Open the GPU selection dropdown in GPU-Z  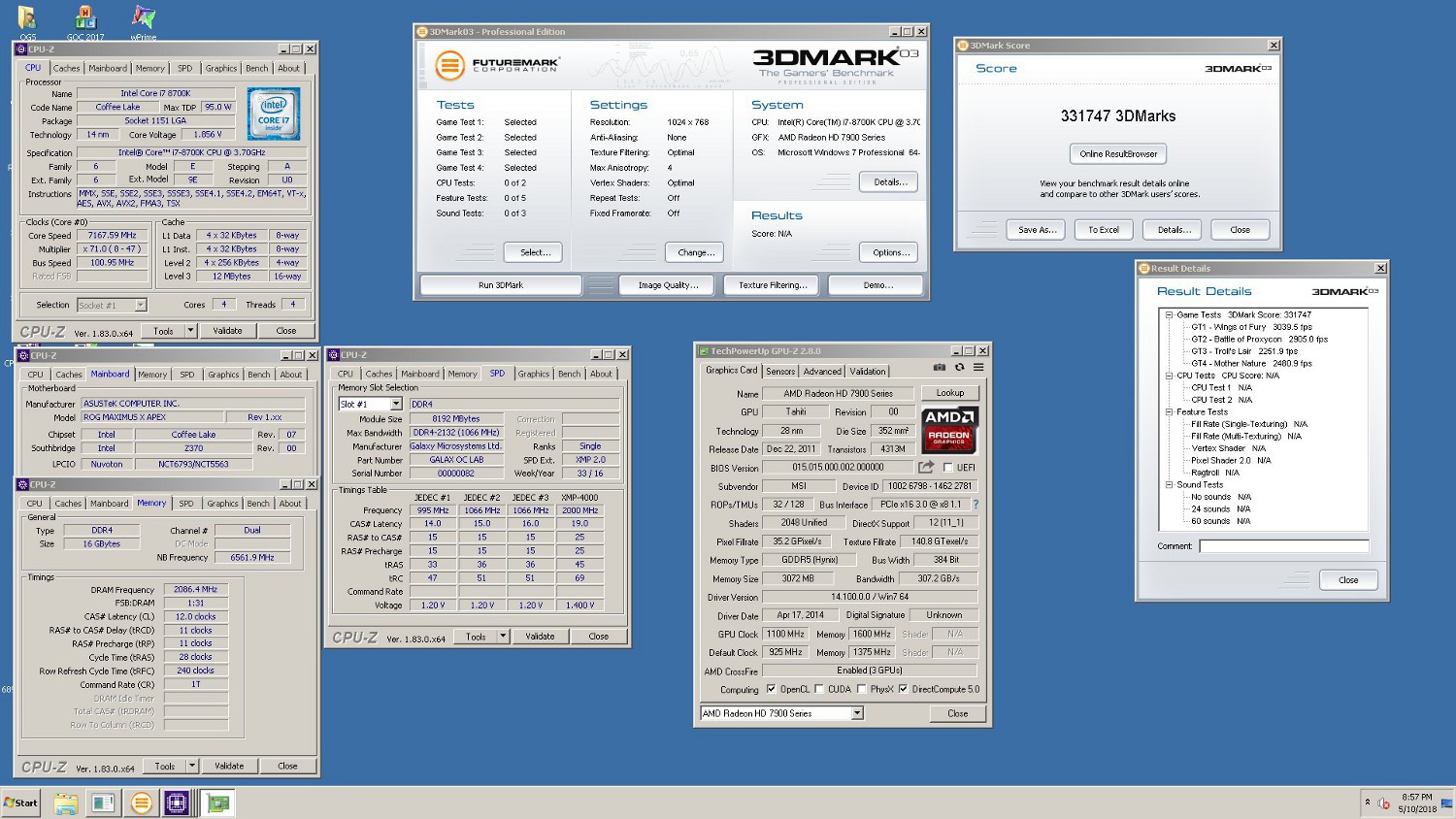tap(856, 713)
